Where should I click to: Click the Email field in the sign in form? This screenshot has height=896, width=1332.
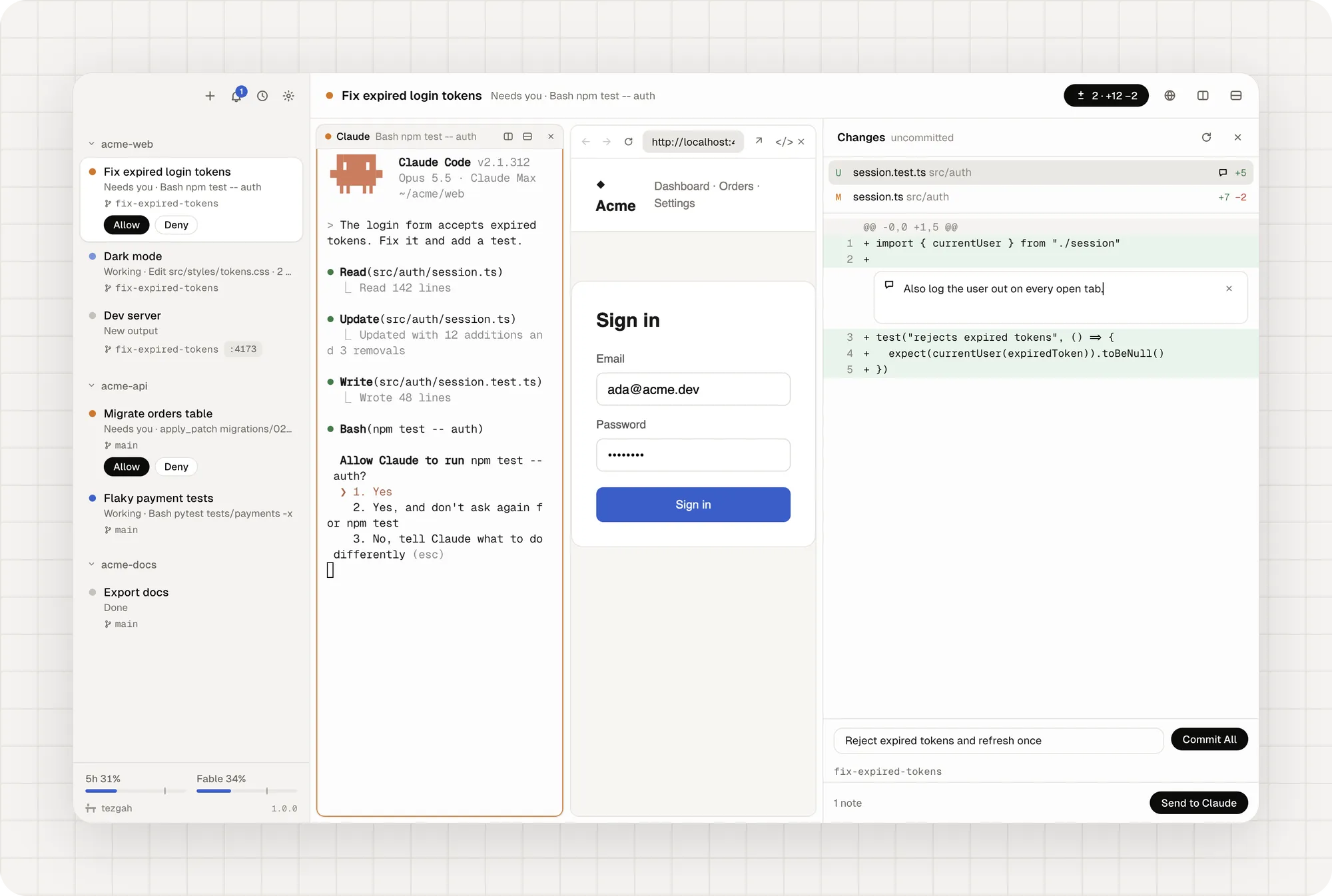693,389
